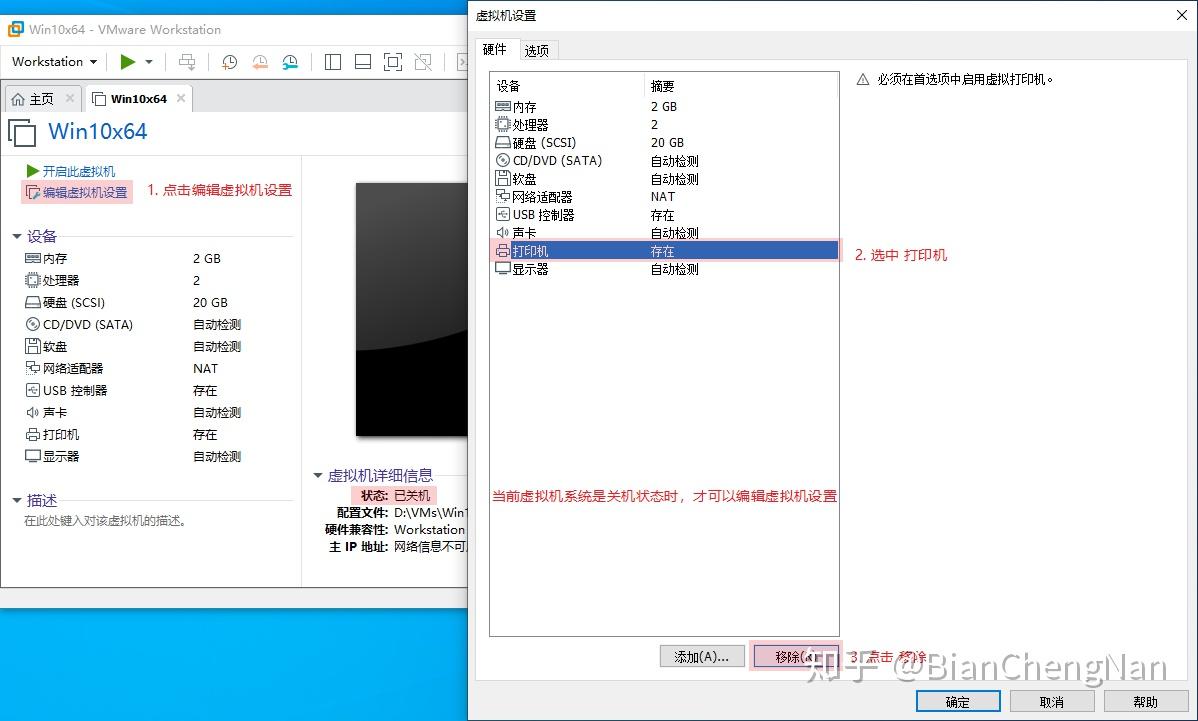
Task: Open the Workstation menu
Action: [52, 61]
